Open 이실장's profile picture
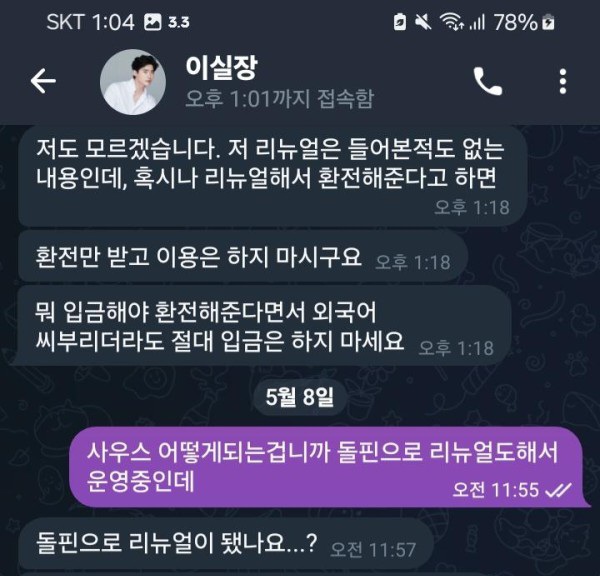Screen dimensions: 600x576 pyautogui.click(x=133, y=82)
